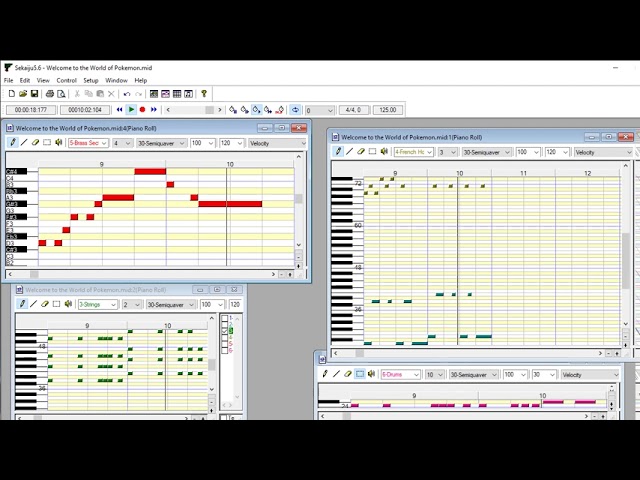Open the transport bar dropdown showing 0
This screenshot has width=640, height=480.
[x=320, y=110]
